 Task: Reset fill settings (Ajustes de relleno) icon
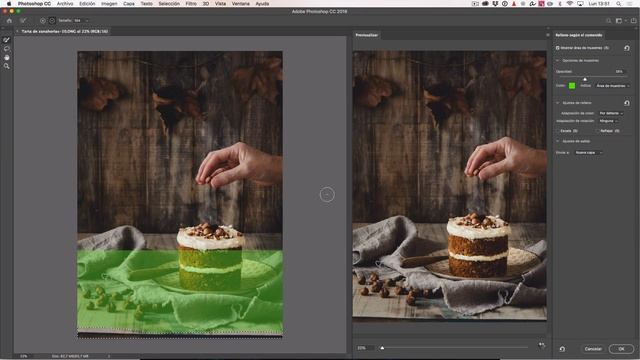pos(627,103)
